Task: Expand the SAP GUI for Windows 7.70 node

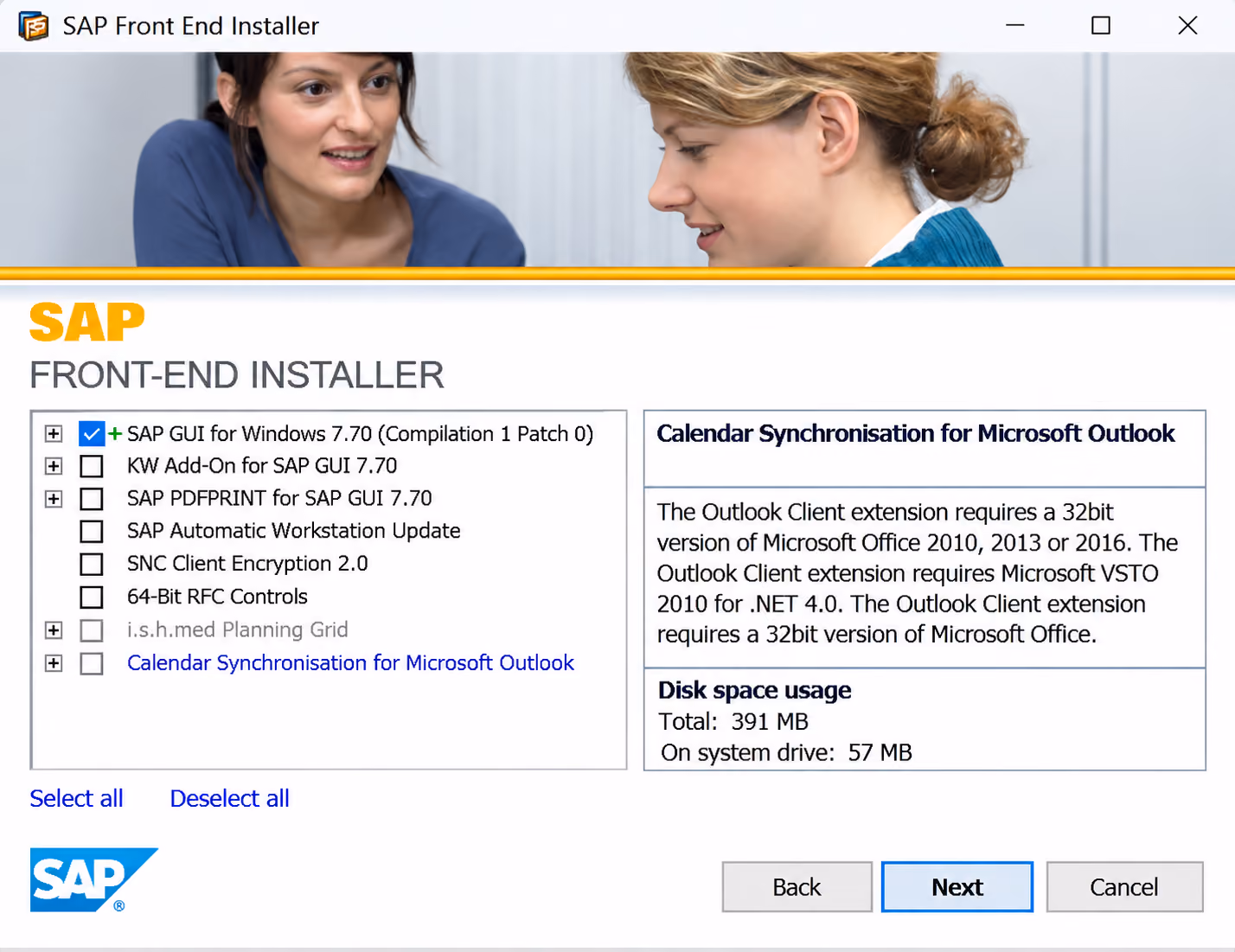Action: tap(54, 433)
